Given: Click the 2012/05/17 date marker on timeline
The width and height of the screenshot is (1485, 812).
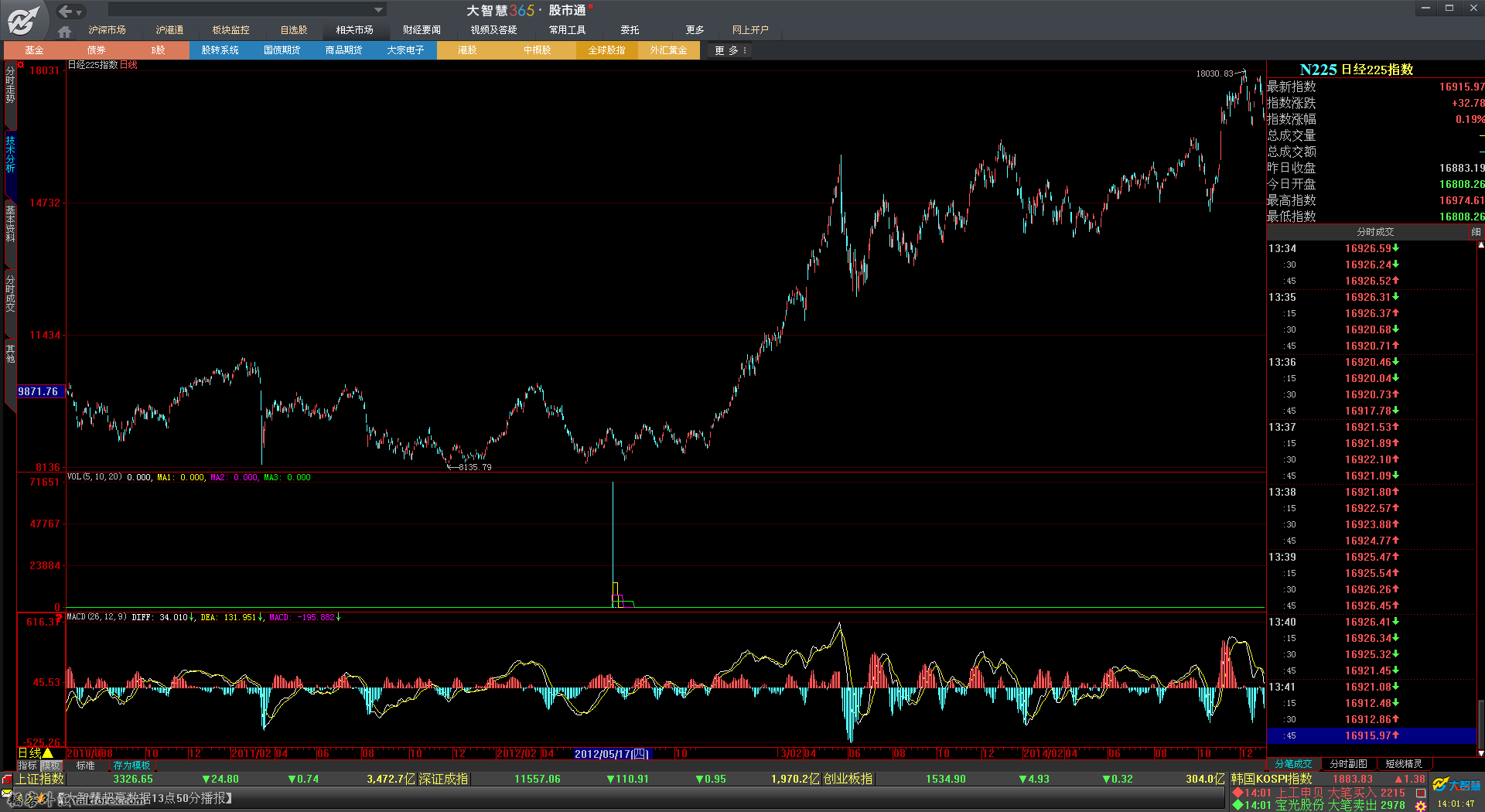Looking at the screenshot, I should pos(611,754).
